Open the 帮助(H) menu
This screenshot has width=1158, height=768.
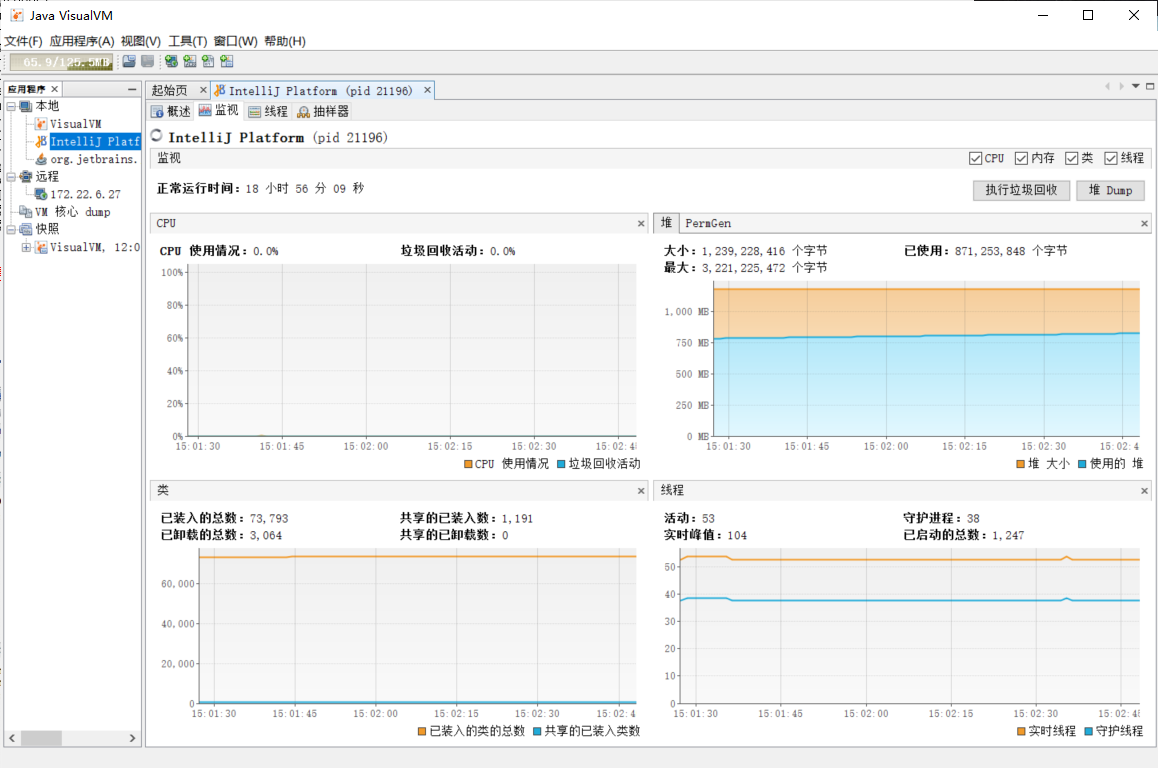click(285, 41)
